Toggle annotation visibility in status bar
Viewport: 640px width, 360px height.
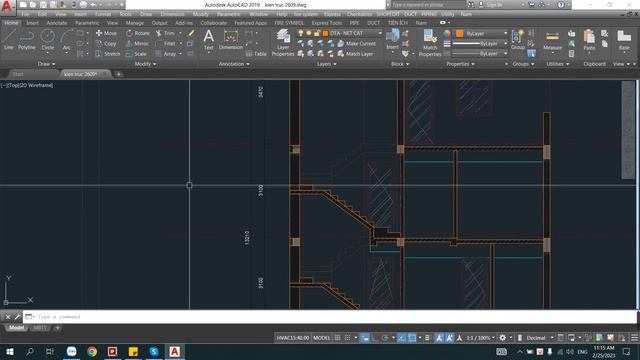pyautogui.click(x=439, y=338)
